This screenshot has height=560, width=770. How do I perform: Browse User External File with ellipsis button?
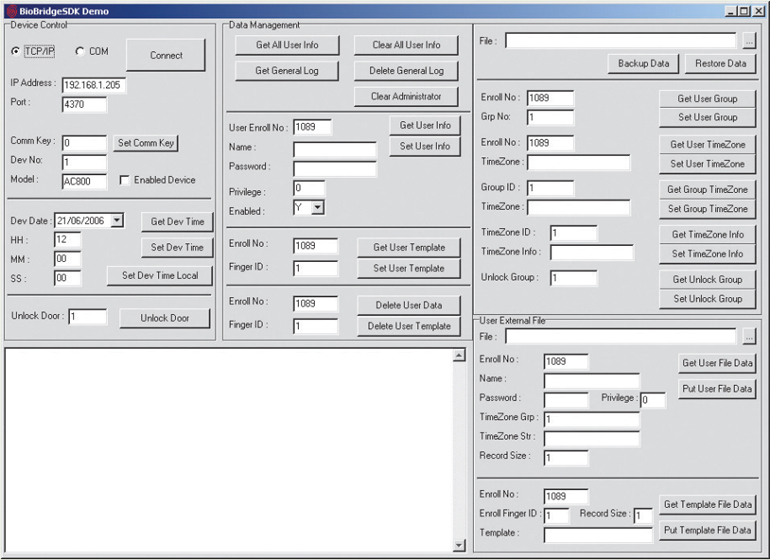click(749, 337)
